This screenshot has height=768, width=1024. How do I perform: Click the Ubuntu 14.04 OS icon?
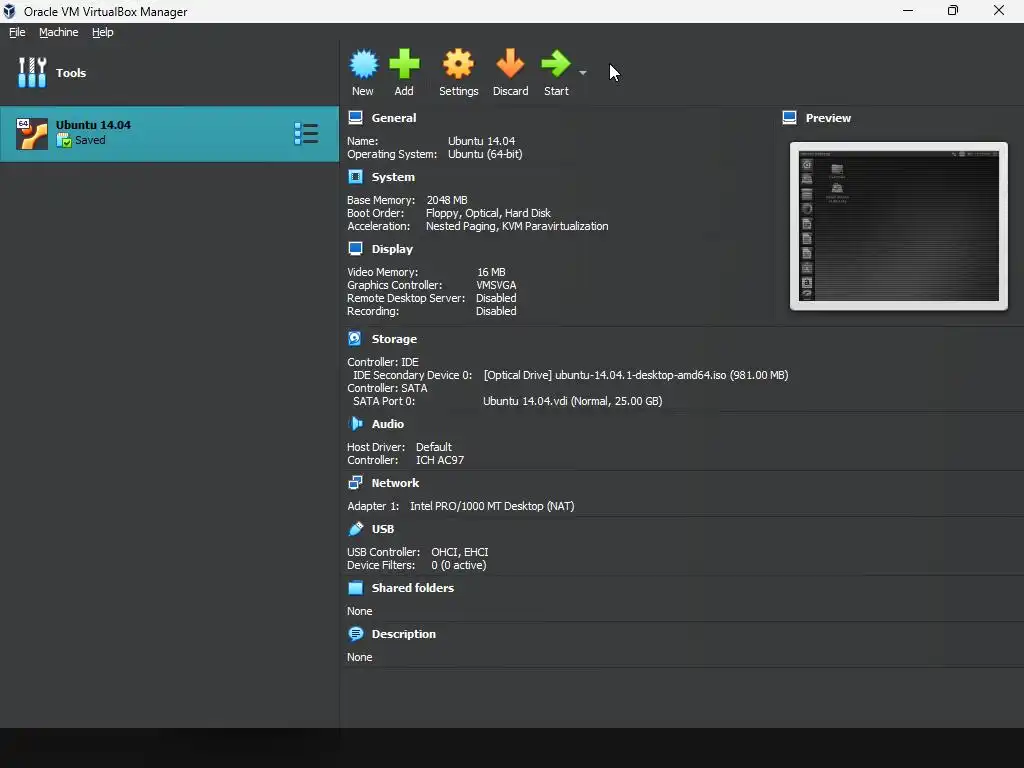point(31,134)
